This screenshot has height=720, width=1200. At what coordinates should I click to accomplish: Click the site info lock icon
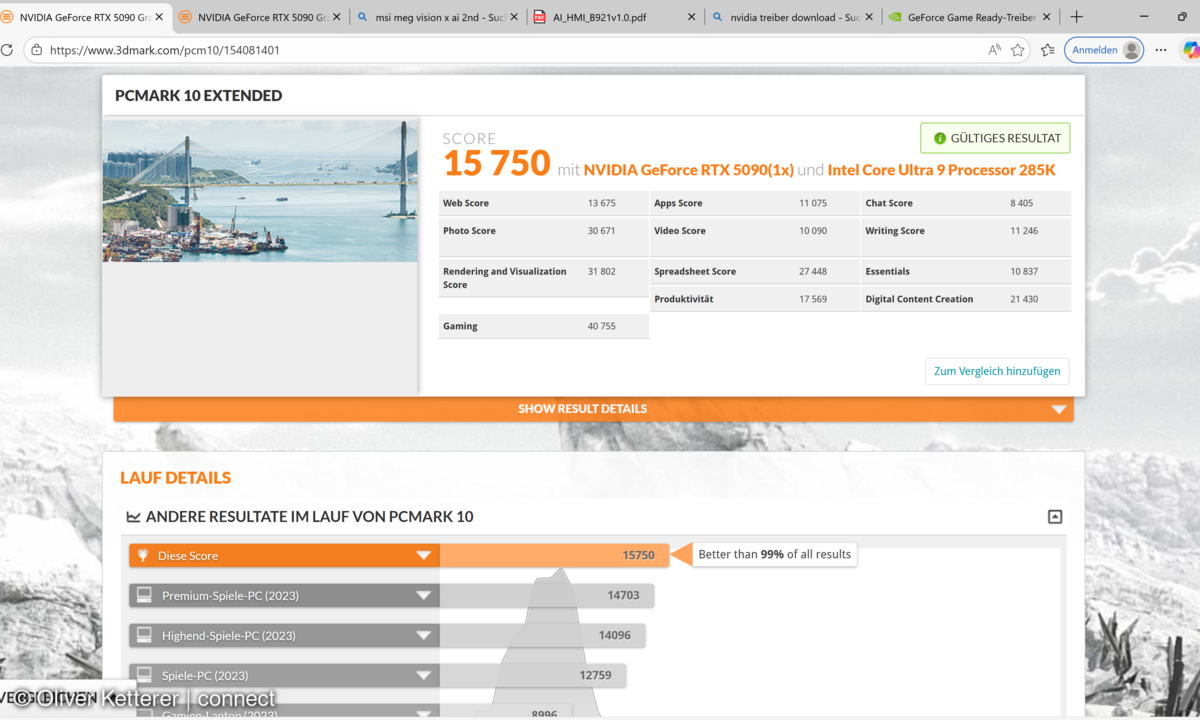tap(36, 50)
